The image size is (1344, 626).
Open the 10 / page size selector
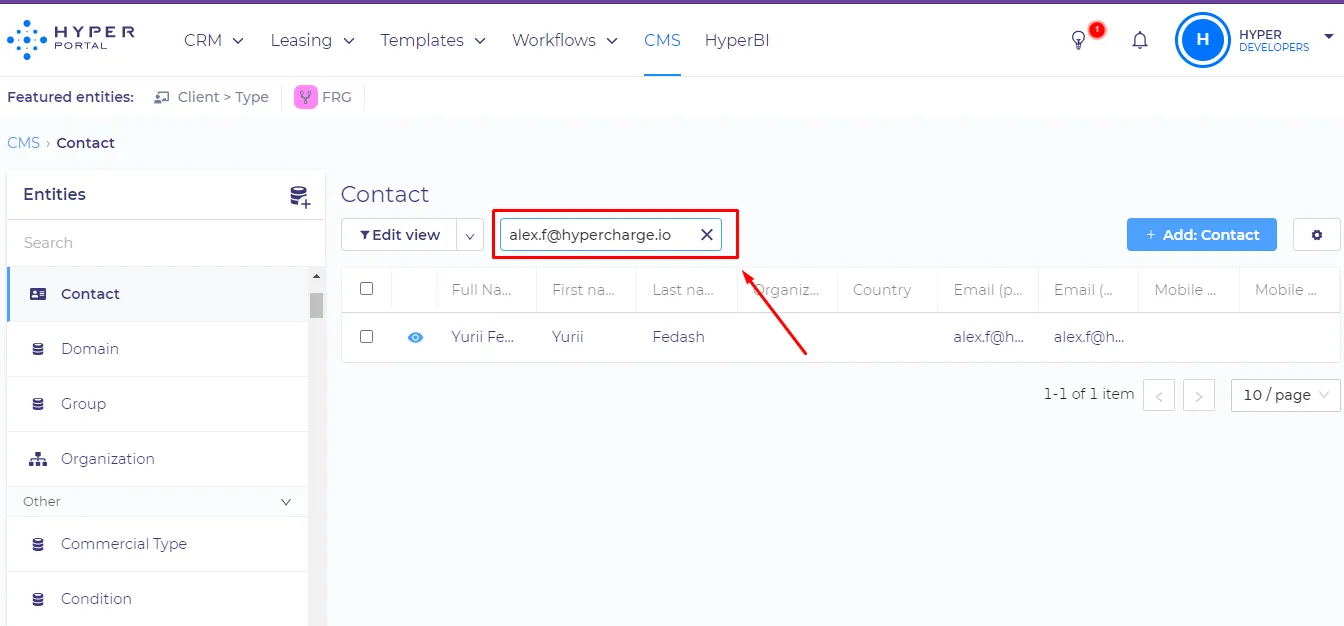1285,395
